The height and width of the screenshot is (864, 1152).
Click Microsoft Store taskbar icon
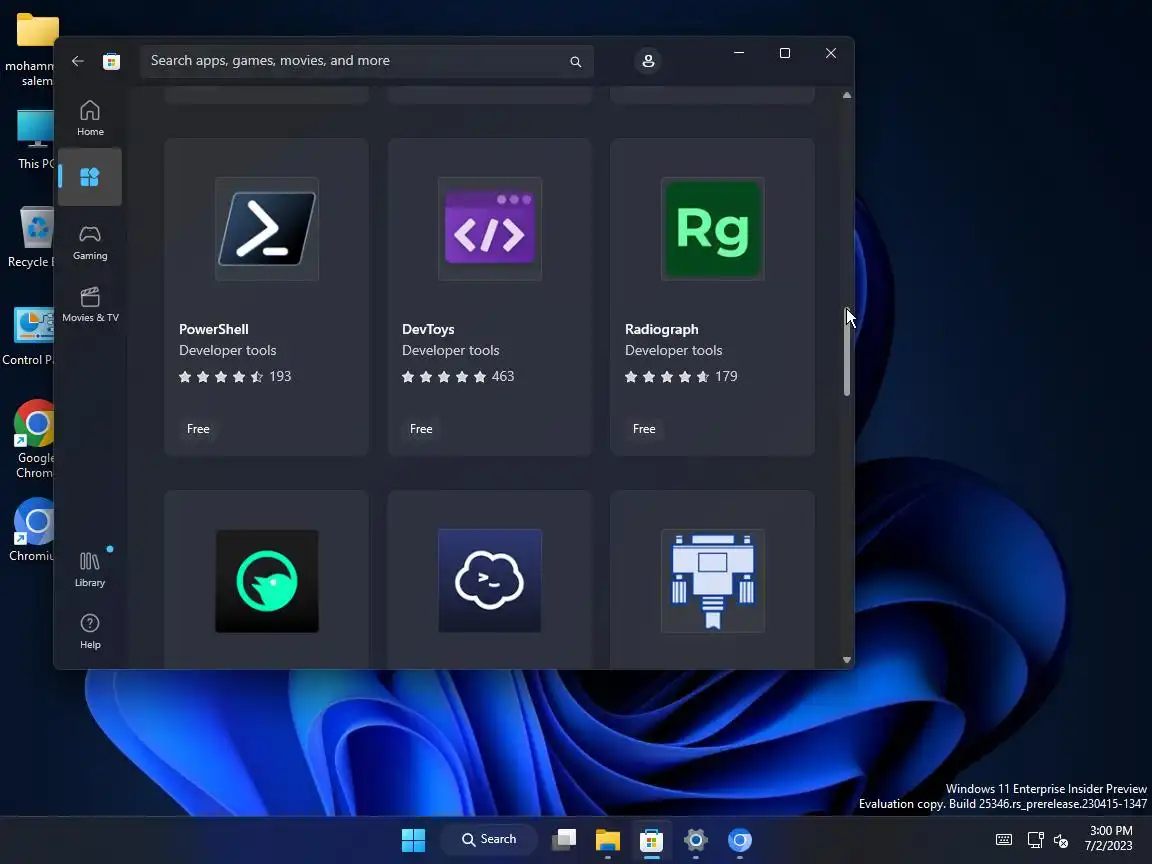652,839
